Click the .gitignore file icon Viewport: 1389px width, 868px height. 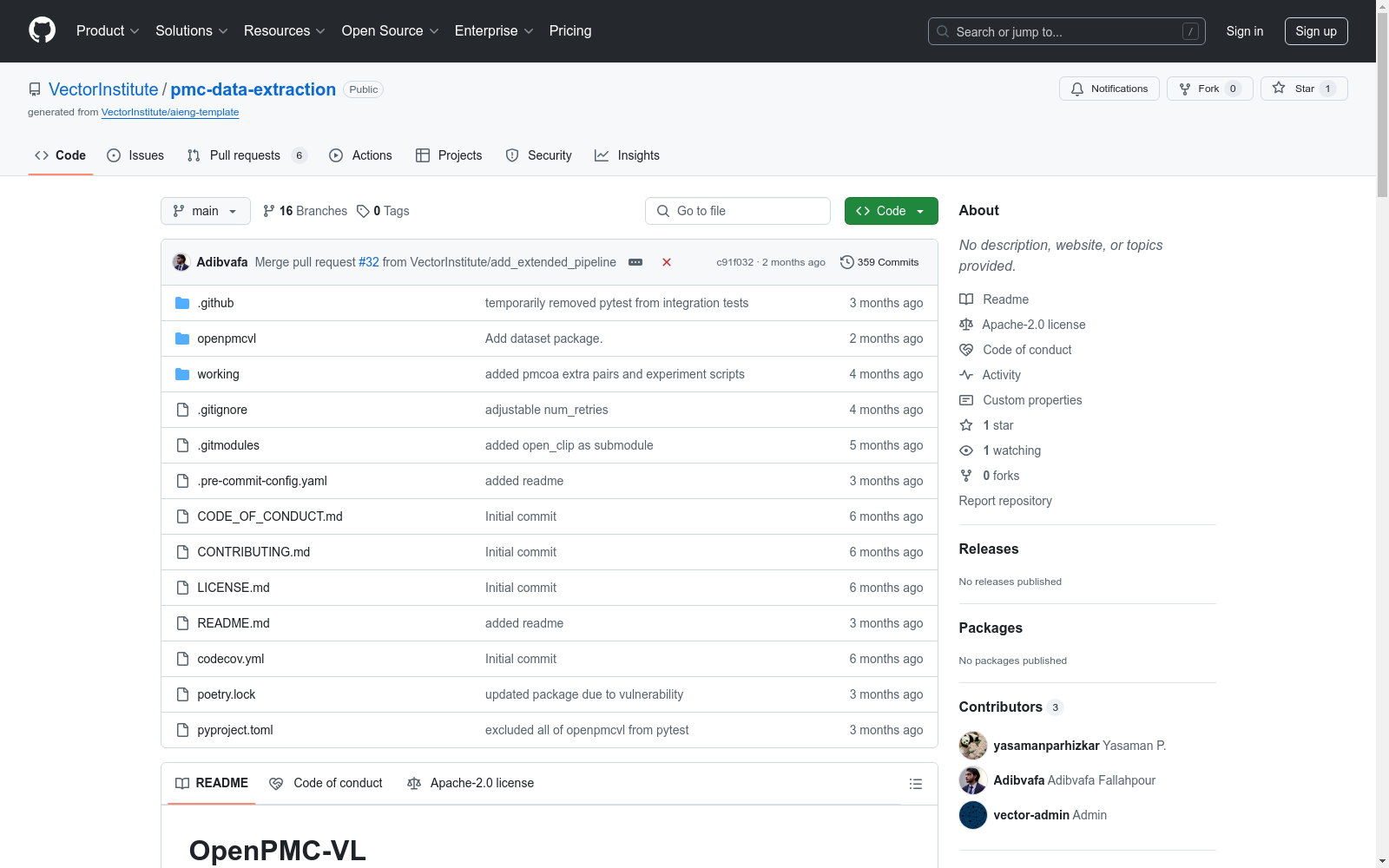[182, 410]
